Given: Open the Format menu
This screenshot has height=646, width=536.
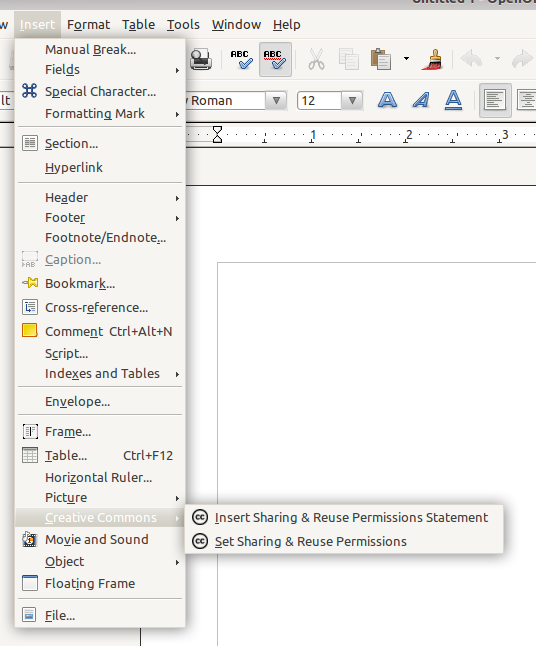Looking at the screenshot, I should [x=88, y=25].
